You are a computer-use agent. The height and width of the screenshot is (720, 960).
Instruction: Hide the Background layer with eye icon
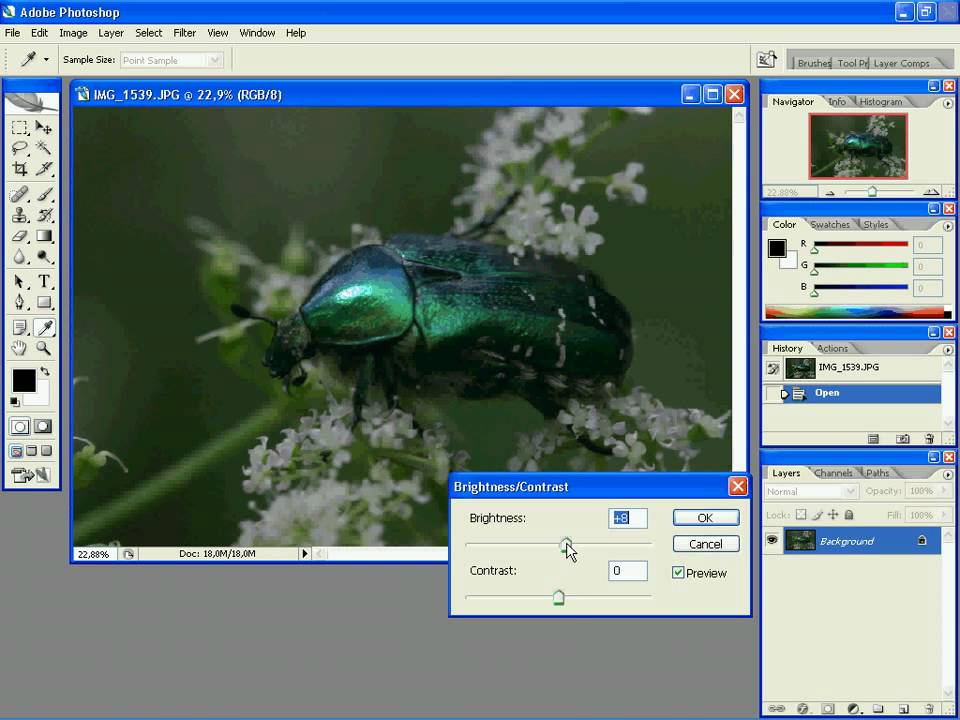[772, 541]
